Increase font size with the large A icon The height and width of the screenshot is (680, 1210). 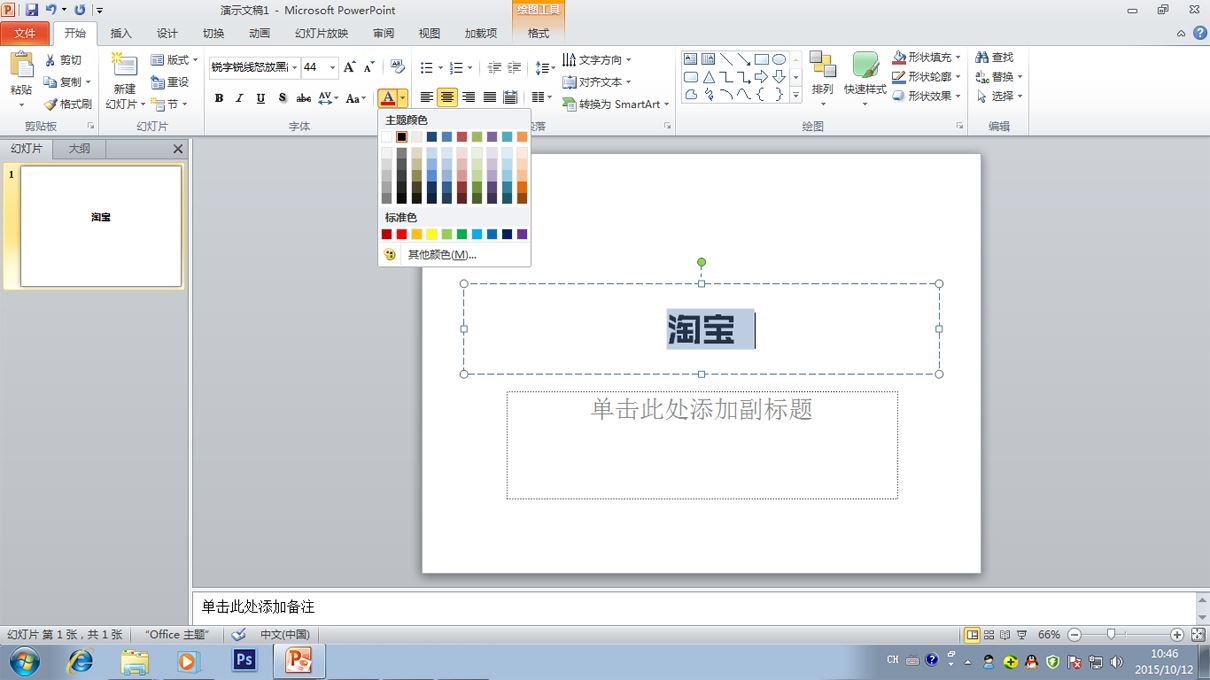349,67
